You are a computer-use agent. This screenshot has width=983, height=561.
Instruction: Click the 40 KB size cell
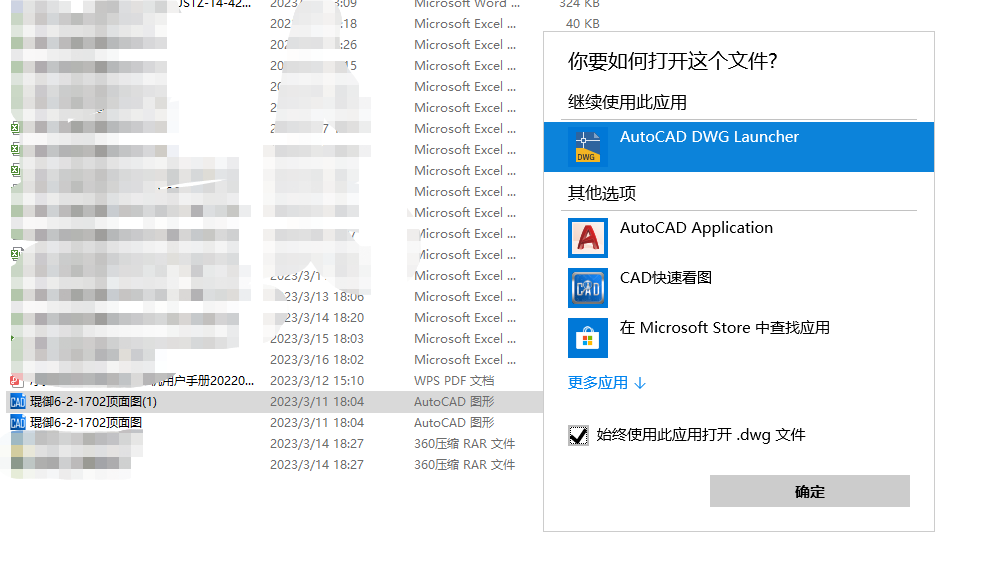tap(582, 24)
